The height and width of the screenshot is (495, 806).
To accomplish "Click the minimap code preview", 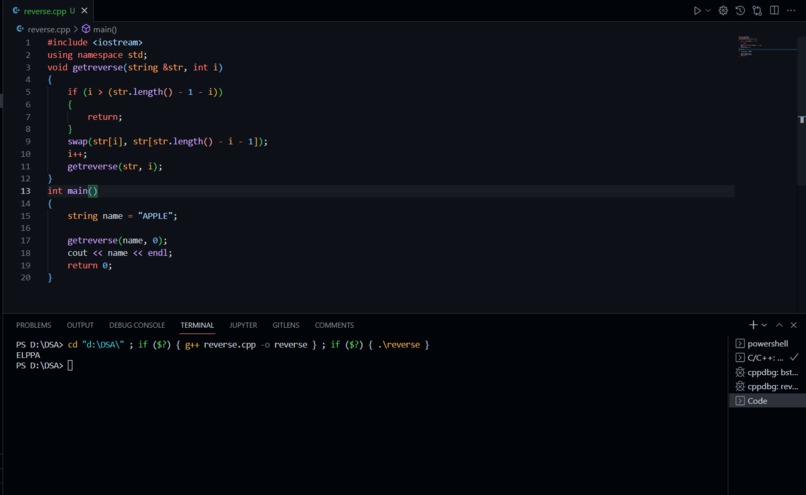I will tap(766, 46).
